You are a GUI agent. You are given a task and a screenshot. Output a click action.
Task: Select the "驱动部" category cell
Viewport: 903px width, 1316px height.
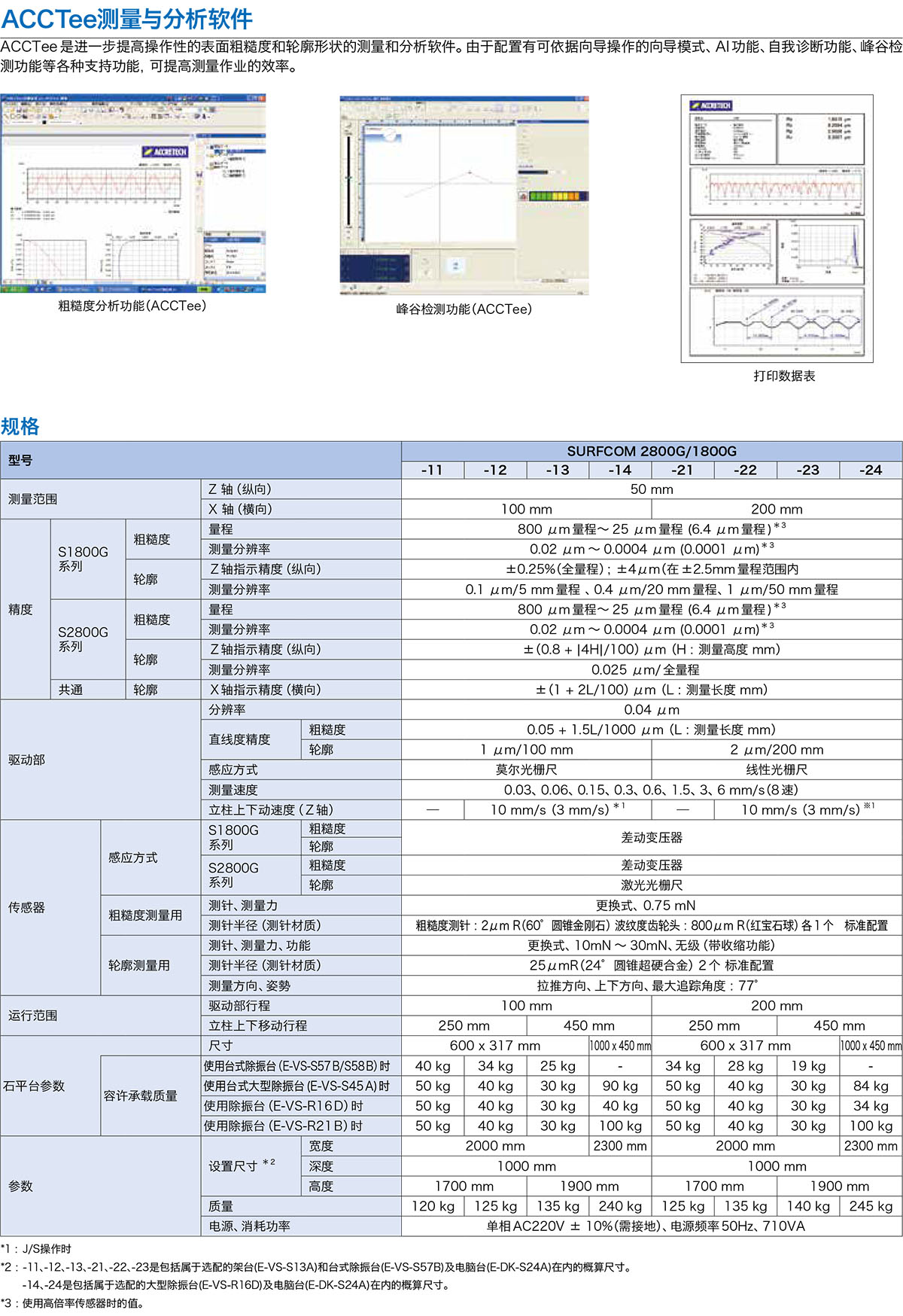[101, 760]
